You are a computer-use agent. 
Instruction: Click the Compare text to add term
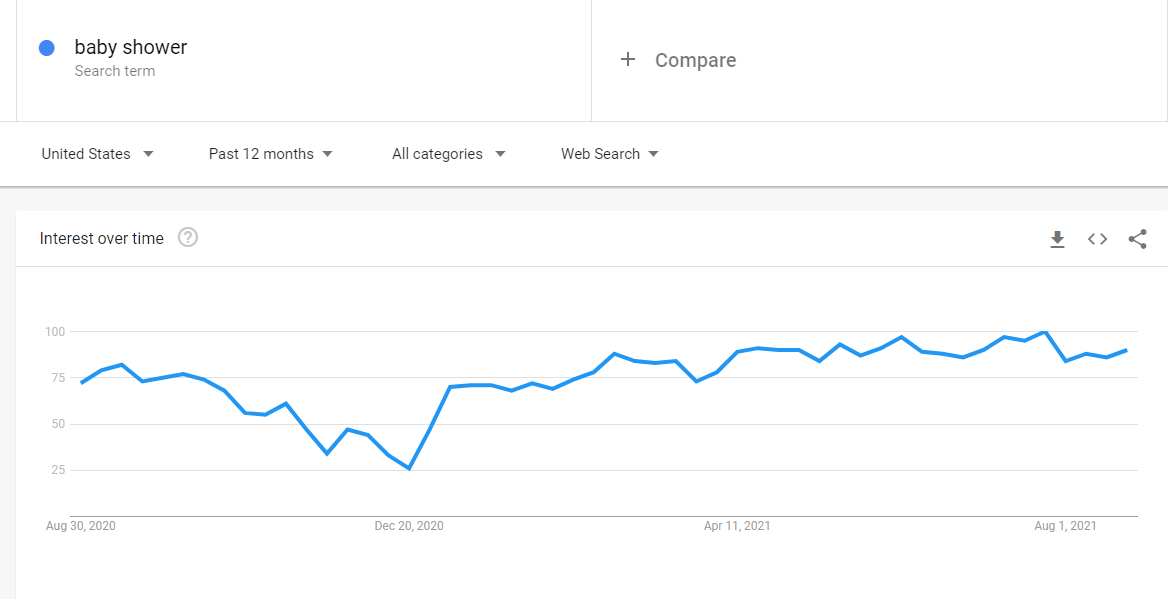coord(695,60)
